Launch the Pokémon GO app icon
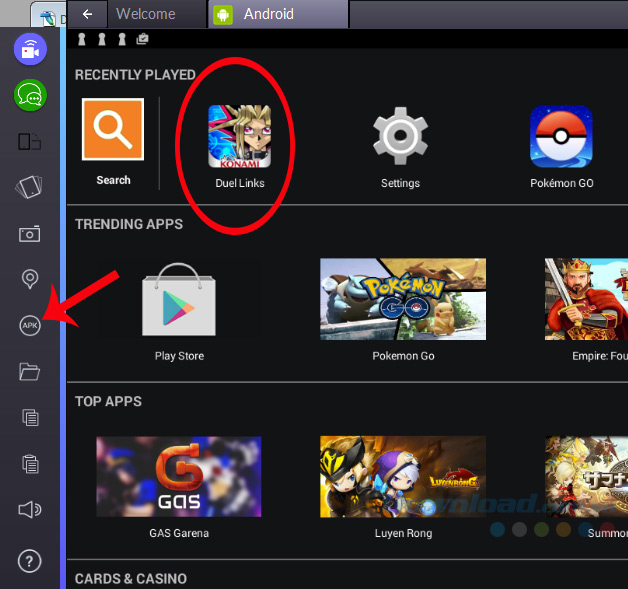628x589 pixels. tap(562, 136)
